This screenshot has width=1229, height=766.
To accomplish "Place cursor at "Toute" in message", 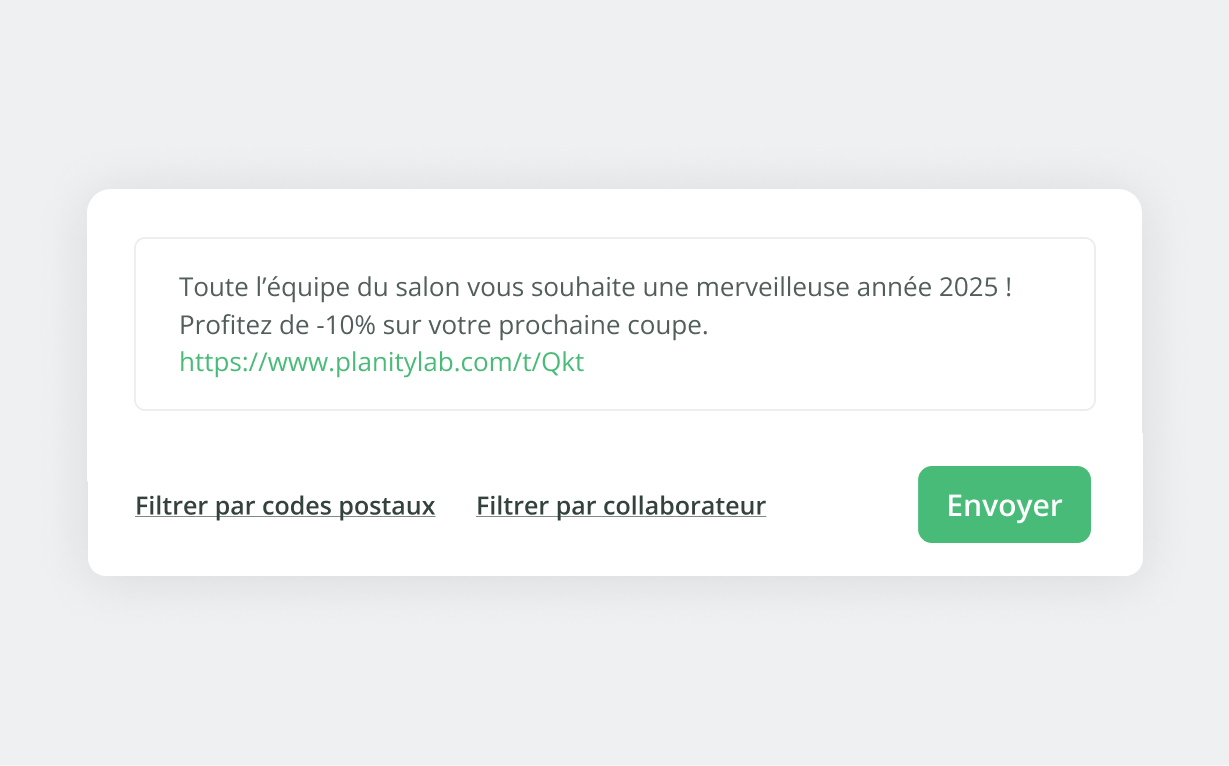I will pyautogui.click(x=209, y=288).
